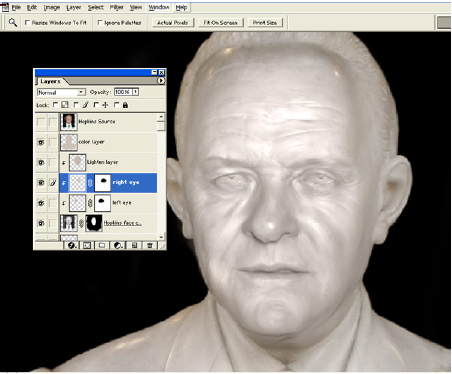Hide the Hopkins face layer
The width and height of the screenshot is (452, 374).
[x=41, y=223]
